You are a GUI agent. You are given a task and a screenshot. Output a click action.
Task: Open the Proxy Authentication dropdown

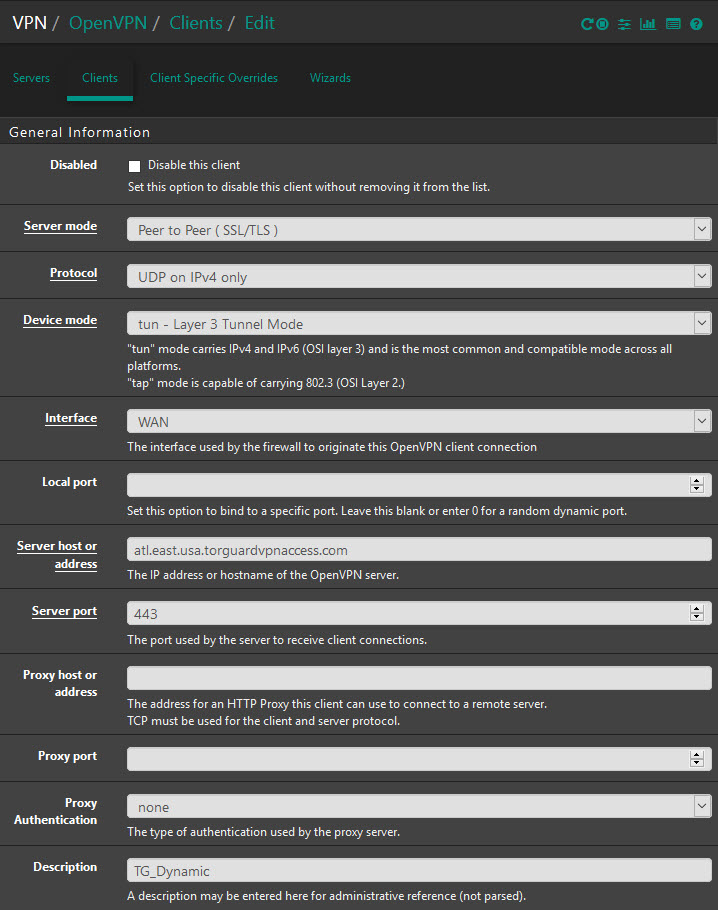419,806
